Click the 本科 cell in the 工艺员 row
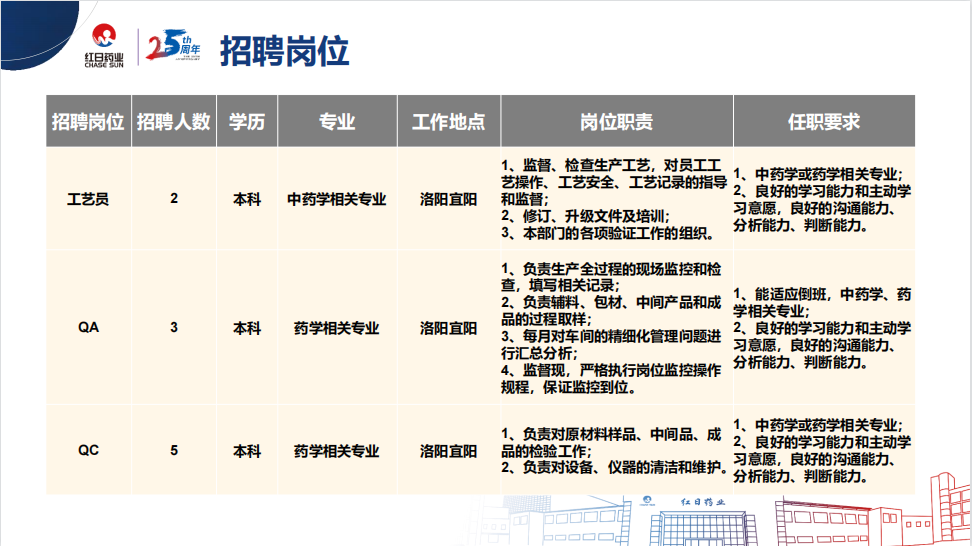Viewport: 972px width, 546px height. [247, 199]
